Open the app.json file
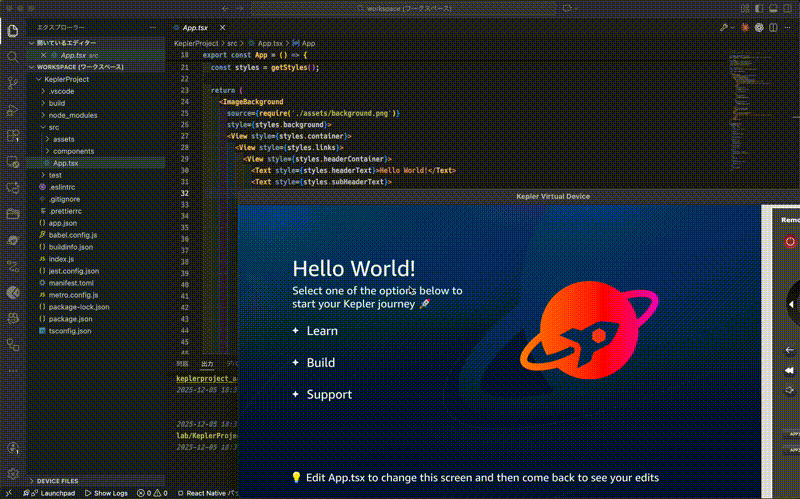 point(96,223)
